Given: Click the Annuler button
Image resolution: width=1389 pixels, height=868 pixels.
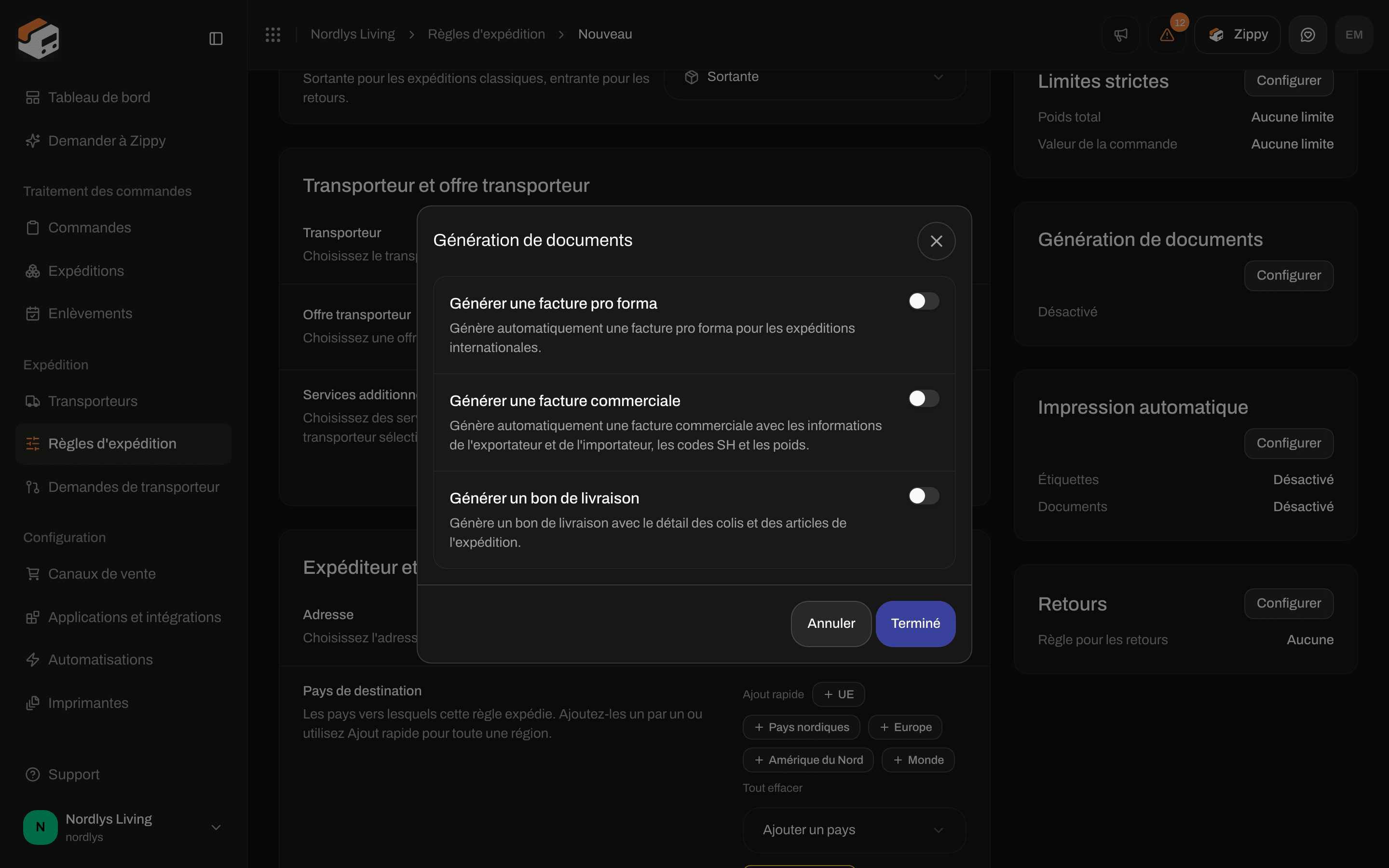Looking at the screenshot, I should 831,624.
